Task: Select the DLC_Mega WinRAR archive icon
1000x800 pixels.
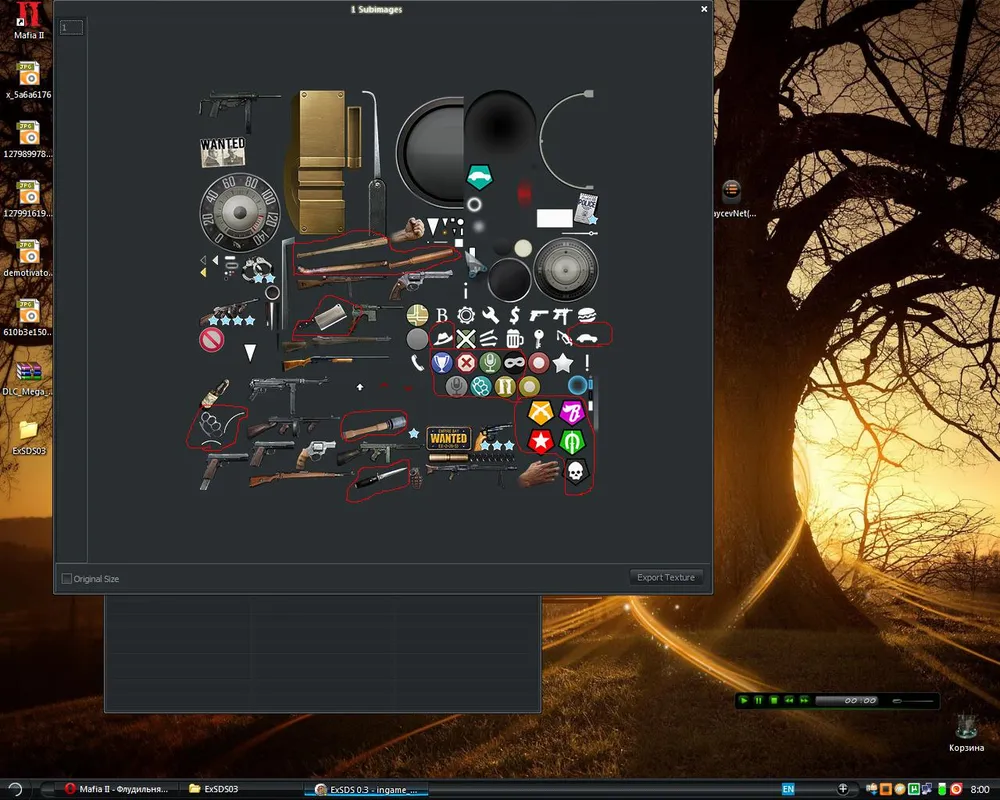Action: coord(28,372)
